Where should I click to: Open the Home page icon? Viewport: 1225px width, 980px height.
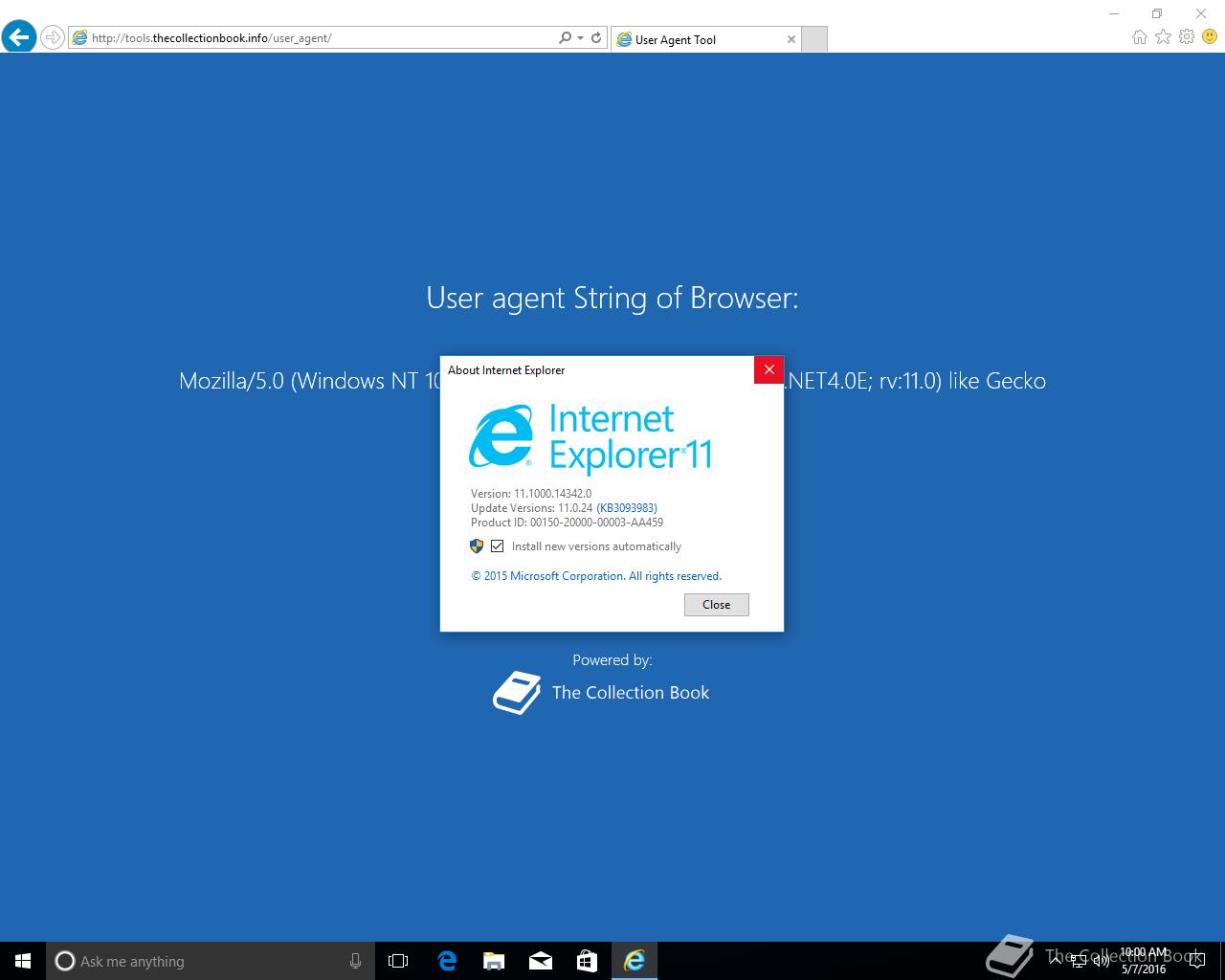1139,37
